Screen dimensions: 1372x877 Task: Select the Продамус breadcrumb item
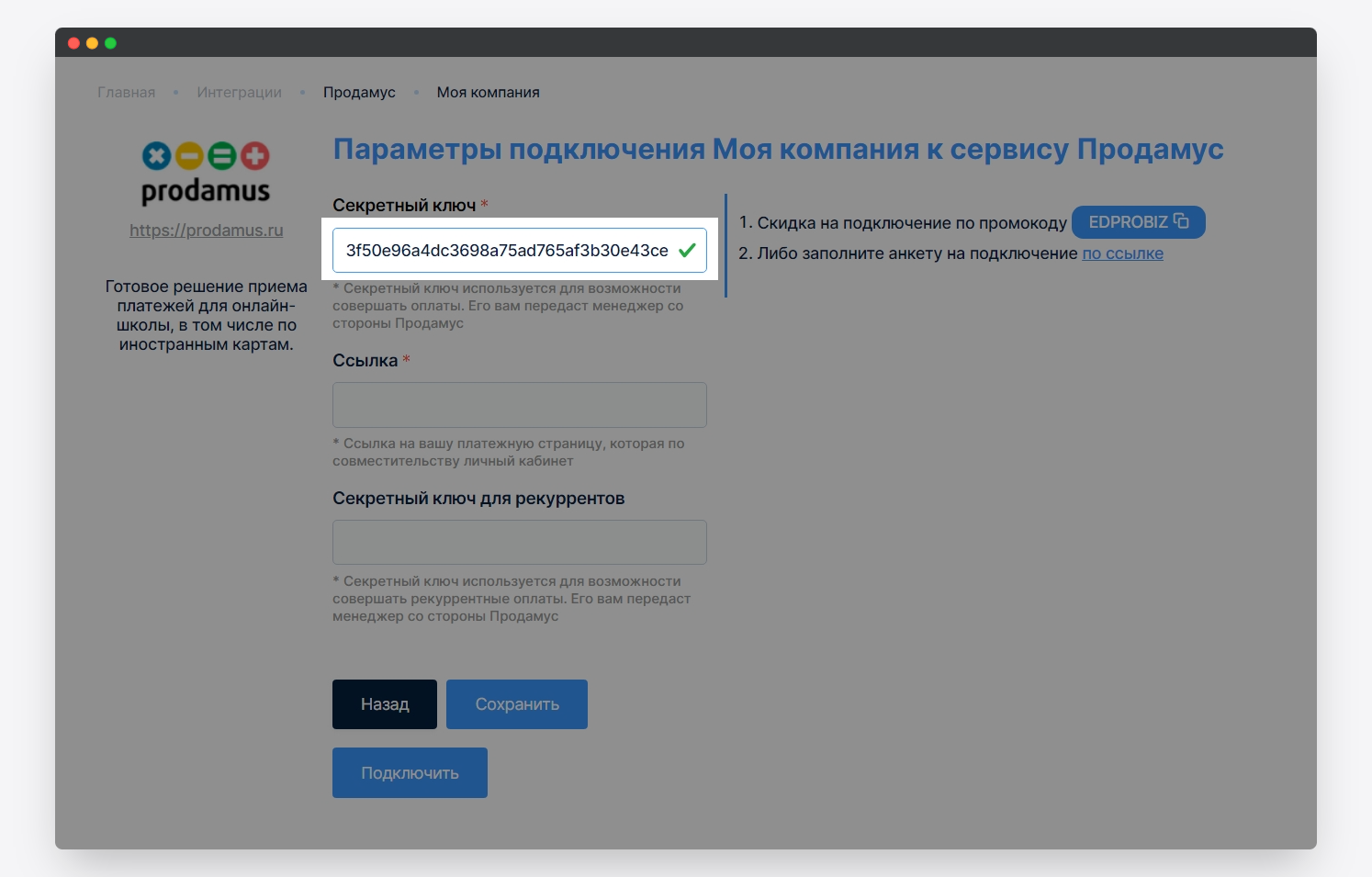coord(359,93)
